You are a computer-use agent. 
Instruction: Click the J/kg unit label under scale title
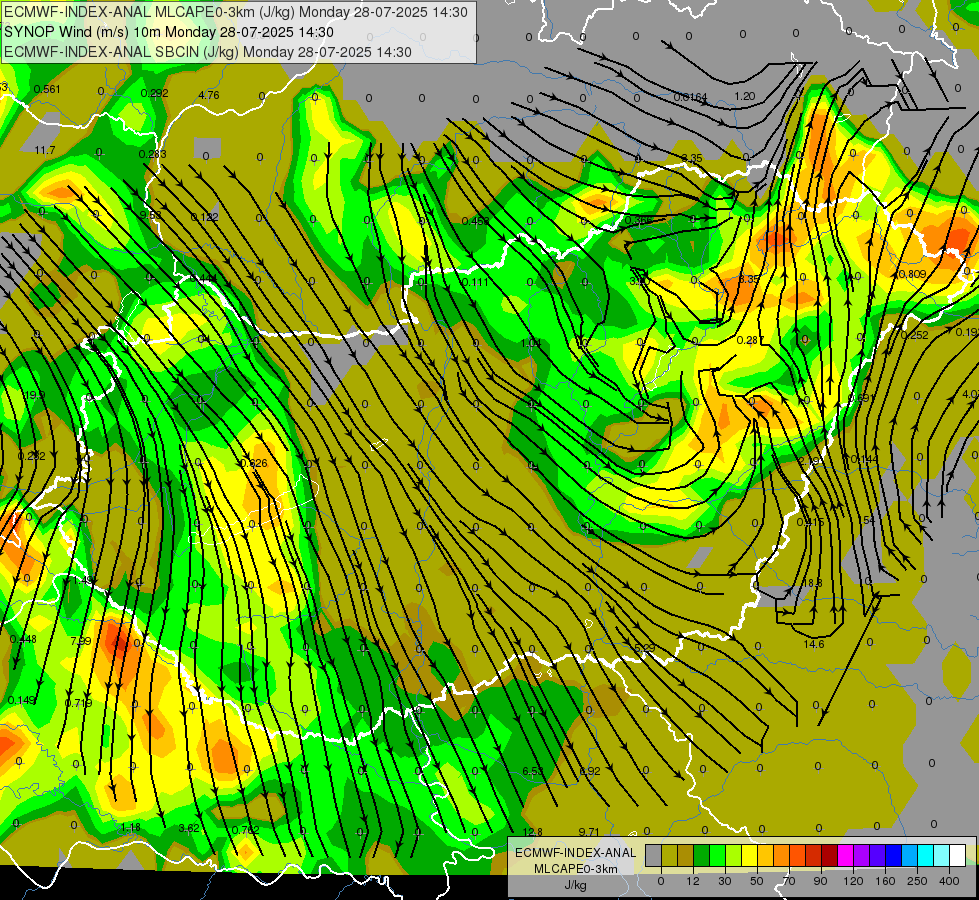click(576, 885)
